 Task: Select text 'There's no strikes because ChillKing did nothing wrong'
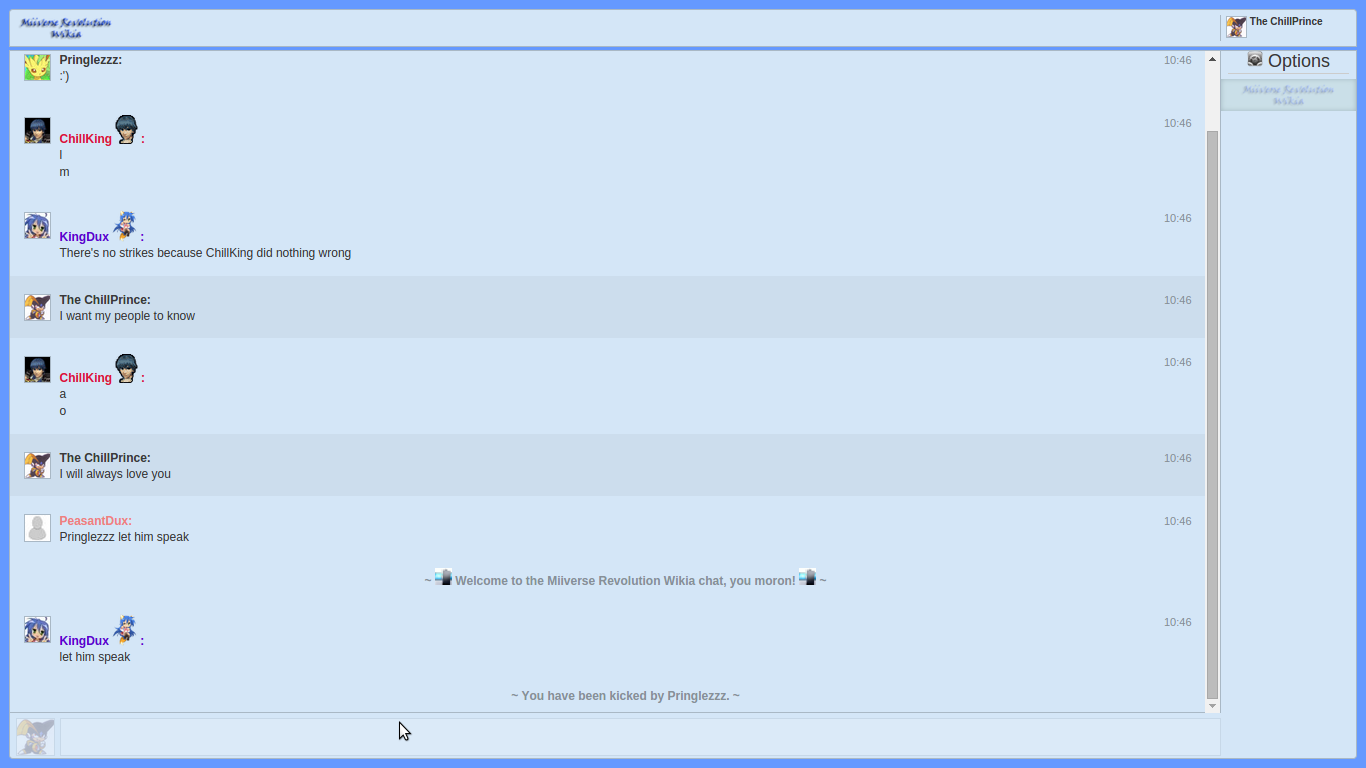tap(205, 253)
